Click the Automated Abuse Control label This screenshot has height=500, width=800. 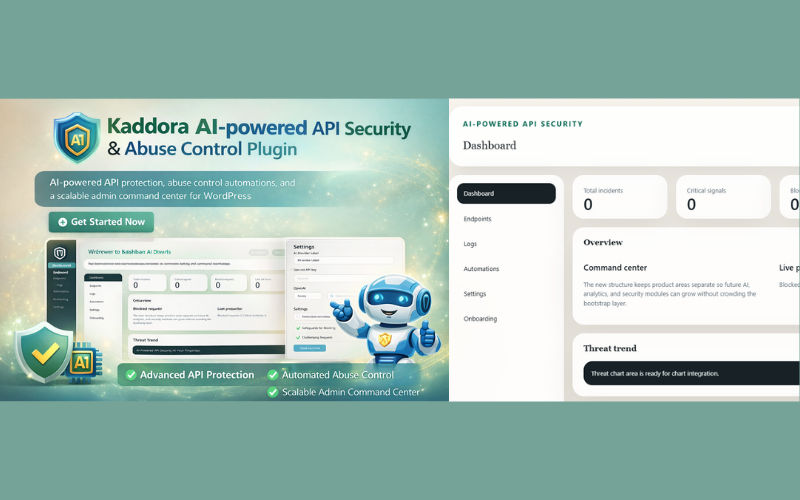[x=338, y=375]
